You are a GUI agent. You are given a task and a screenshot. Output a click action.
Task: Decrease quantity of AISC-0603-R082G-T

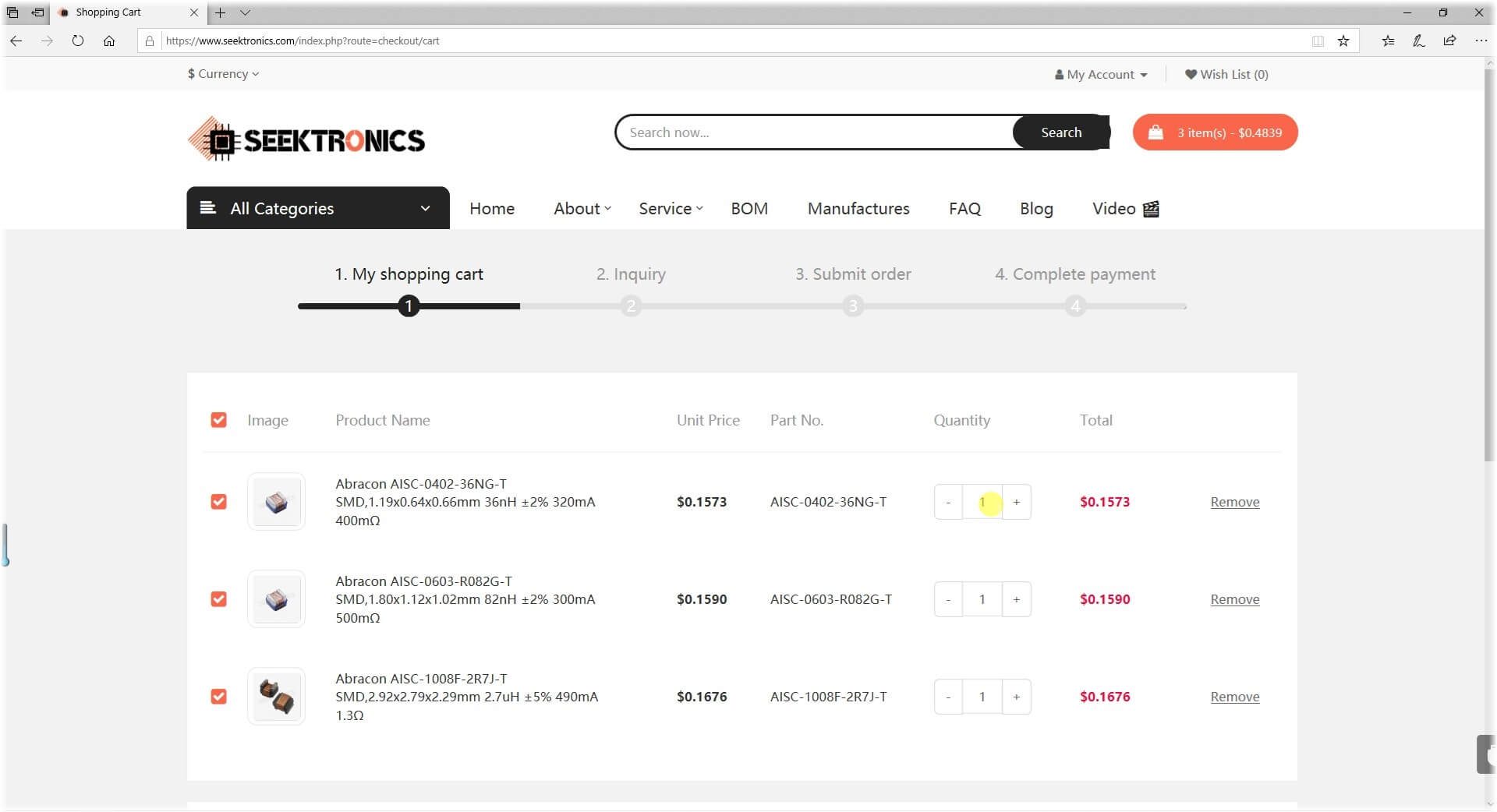click(948, 599)
